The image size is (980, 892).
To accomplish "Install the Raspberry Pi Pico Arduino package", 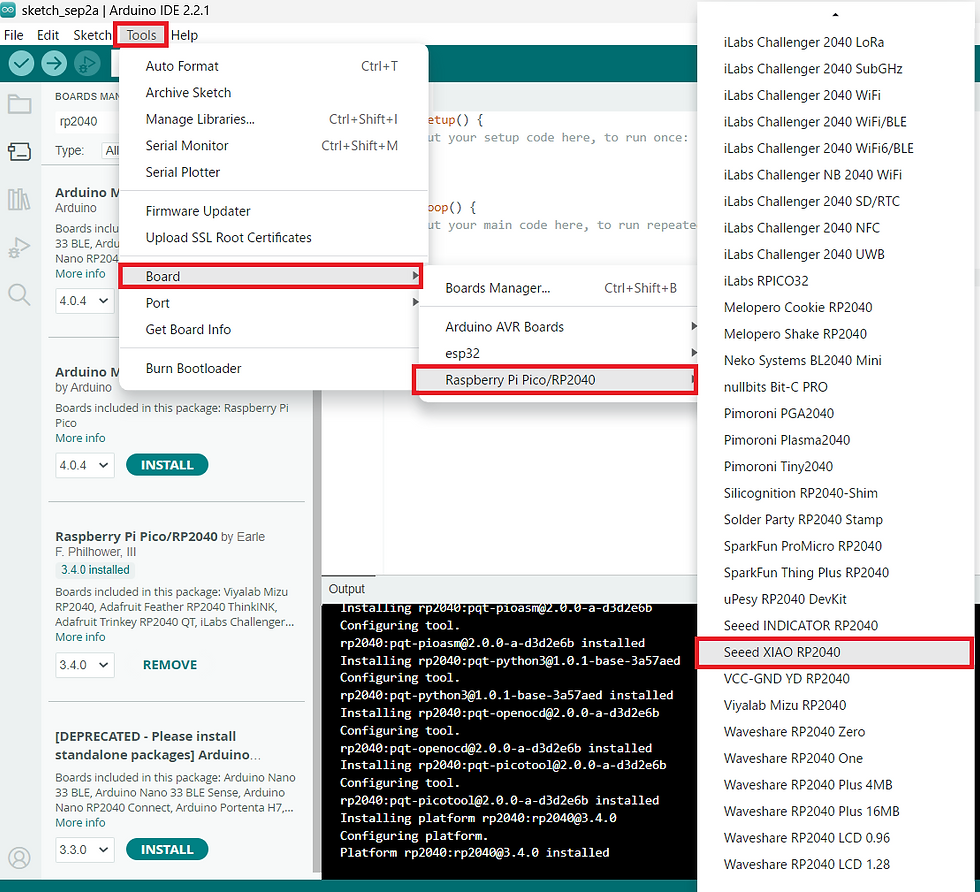I will (167, 465).
